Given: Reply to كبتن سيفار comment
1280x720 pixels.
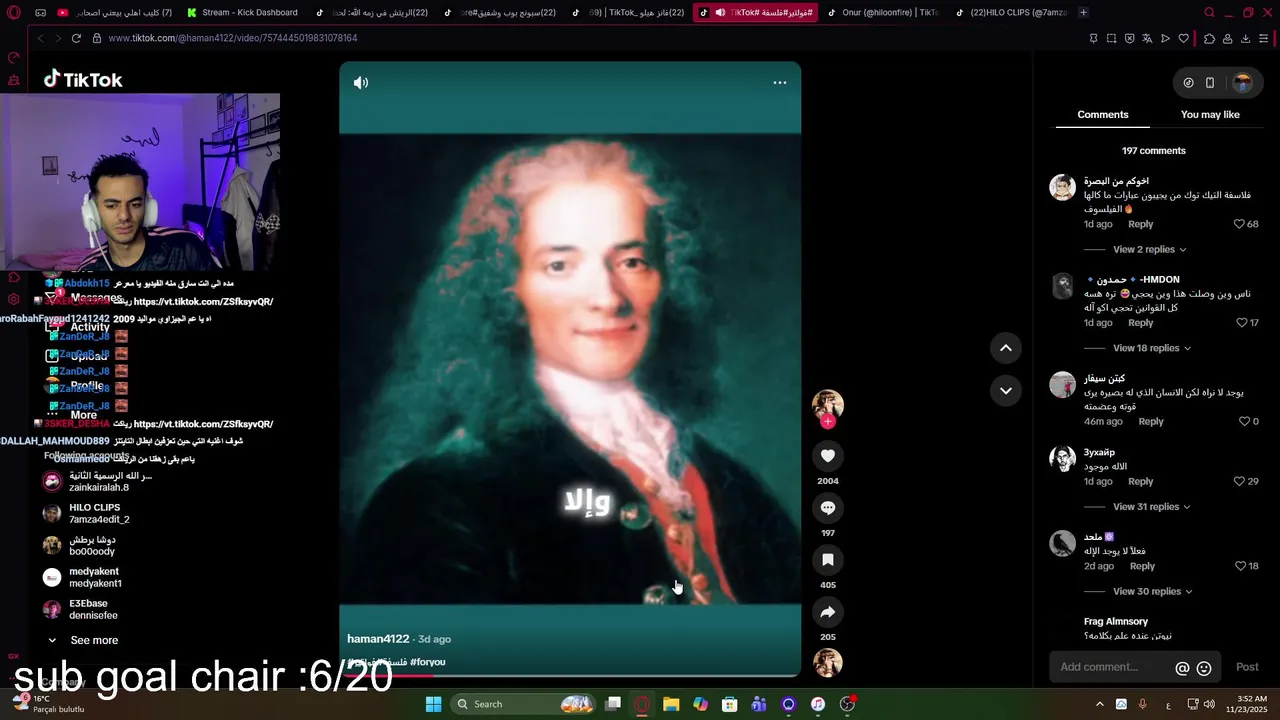Looking at the screenshot, I should [x=1151, y=422].
